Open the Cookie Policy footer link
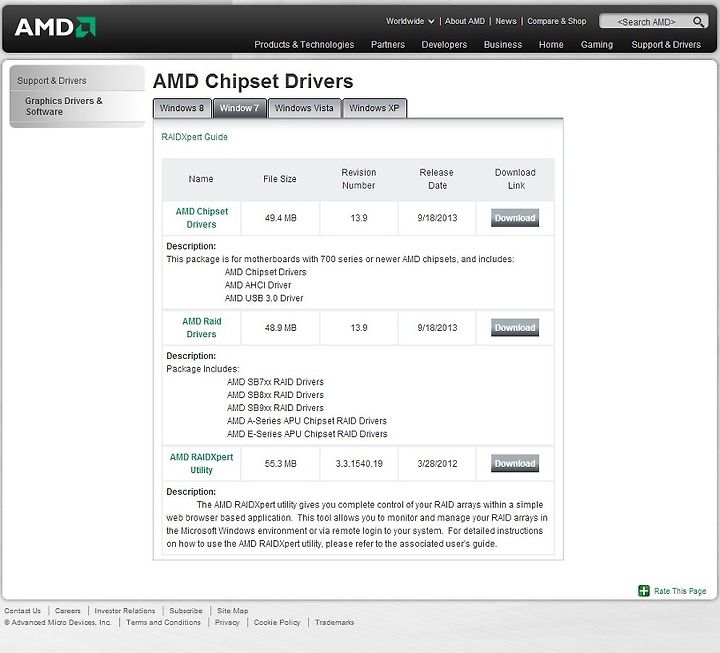This screenshot has width=720, height=653. [x=277, y=622]
